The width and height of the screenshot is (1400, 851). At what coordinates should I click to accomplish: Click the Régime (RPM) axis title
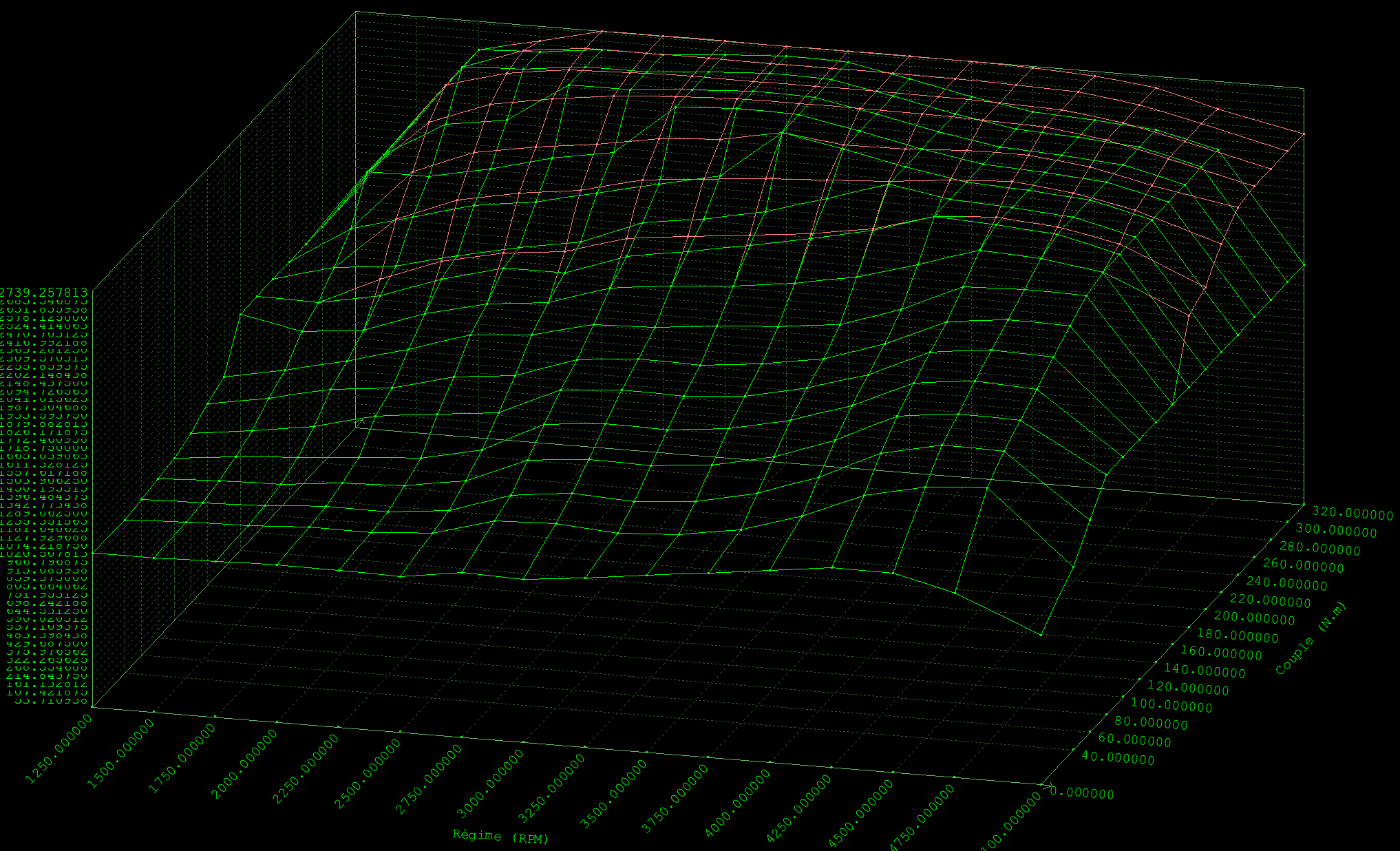pyautogui.click(x=500, y=836)
